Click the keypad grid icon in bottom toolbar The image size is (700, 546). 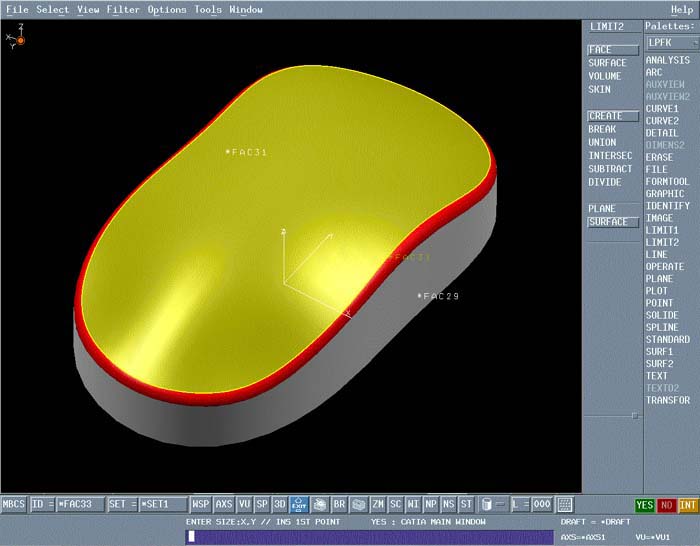(565, 505)
